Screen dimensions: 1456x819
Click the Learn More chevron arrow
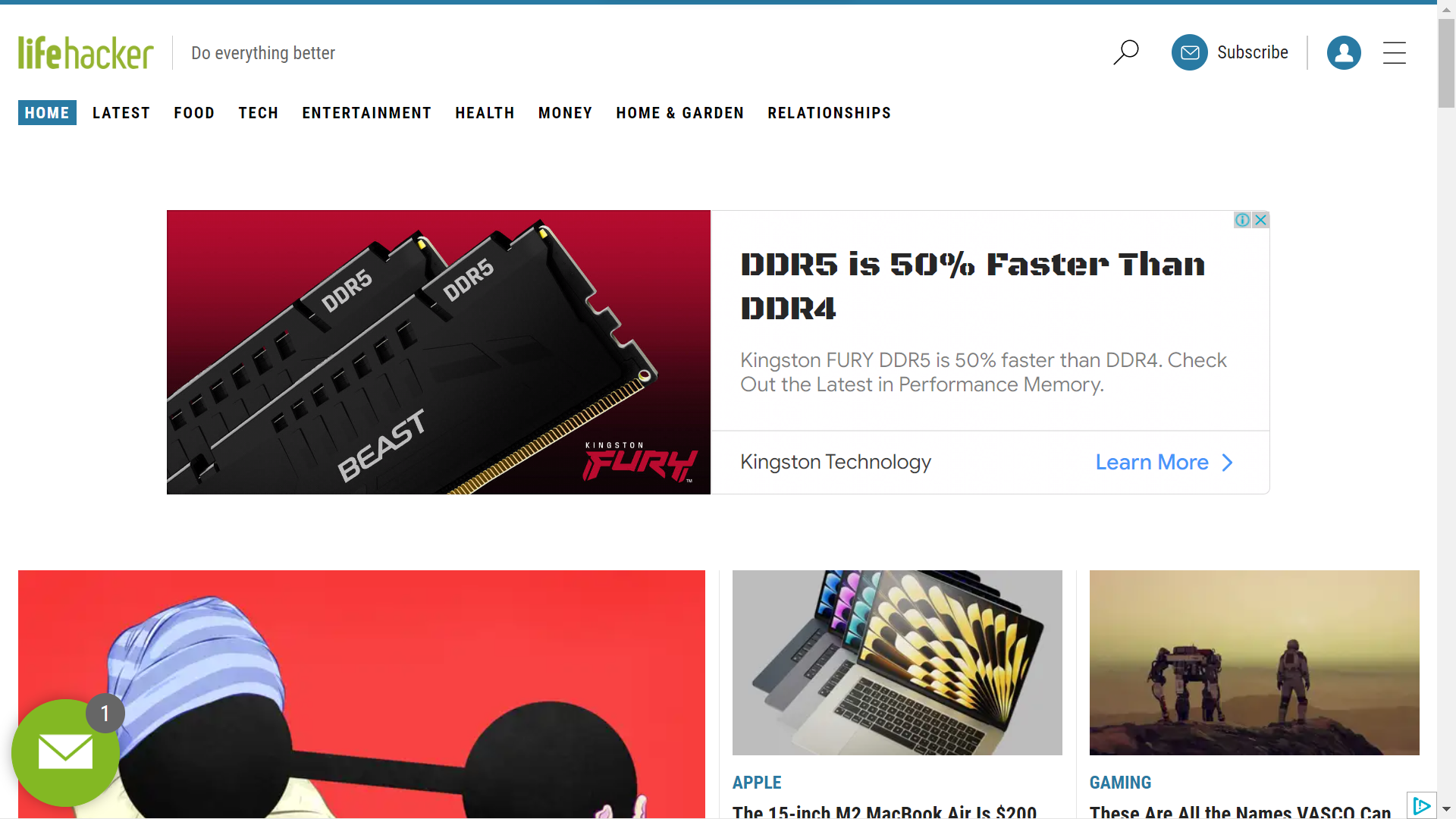pyautogui.click(x=1227, y=463)
